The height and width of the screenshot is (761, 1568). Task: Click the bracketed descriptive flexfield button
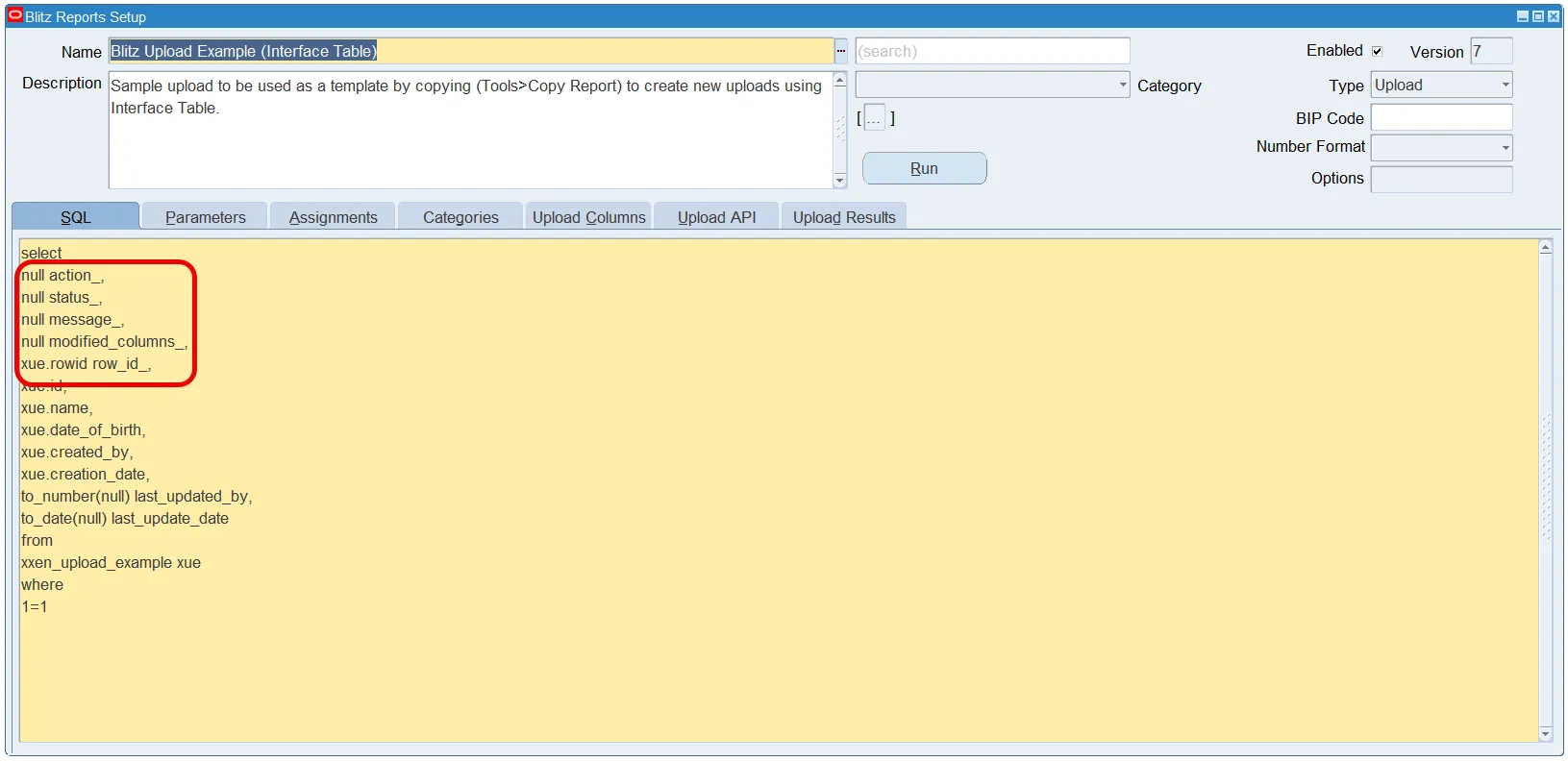(875, 118)
